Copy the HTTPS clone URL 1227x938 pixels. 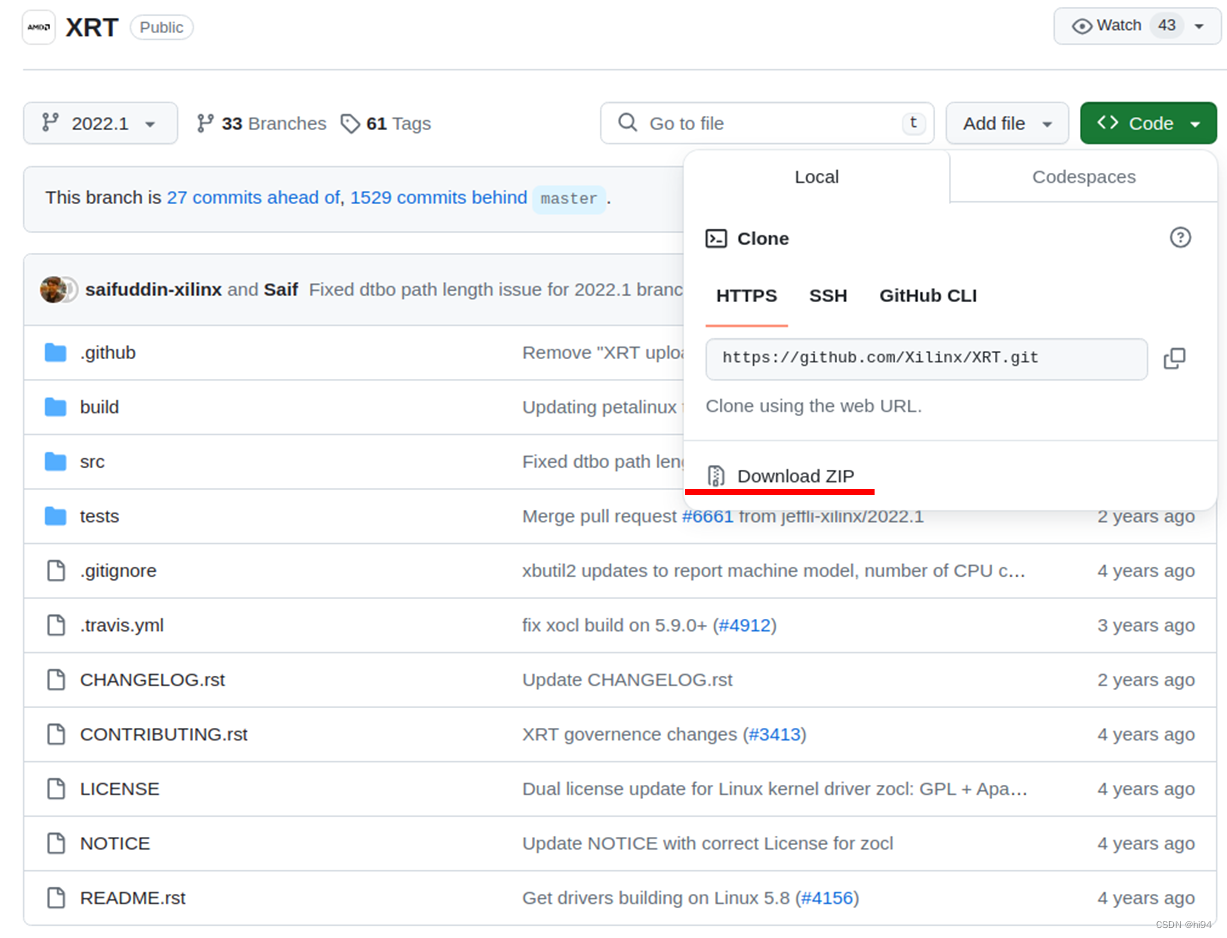(1175, 358)
